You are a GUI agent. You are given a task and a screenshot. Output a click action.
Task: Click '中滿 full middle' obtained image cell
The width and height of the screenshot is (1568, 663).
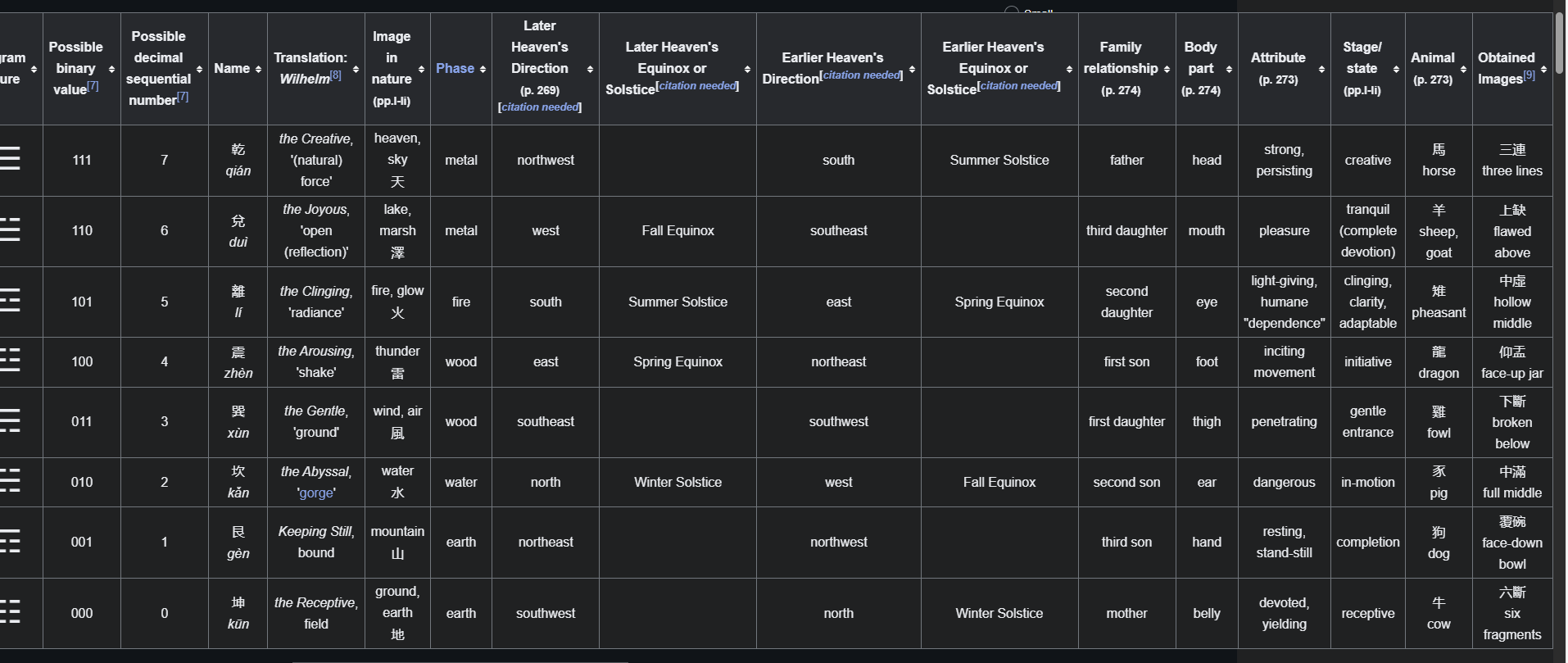1512,482
